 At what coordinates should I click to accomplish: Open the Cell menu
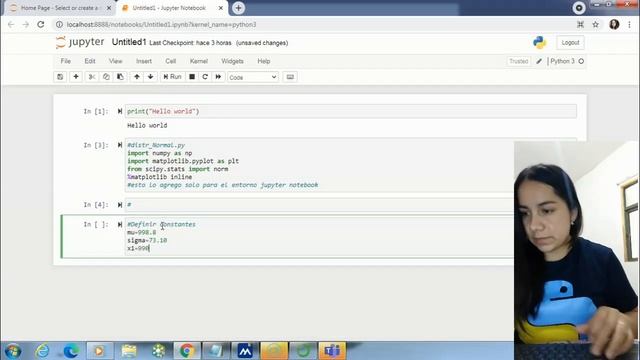[171, 61]
